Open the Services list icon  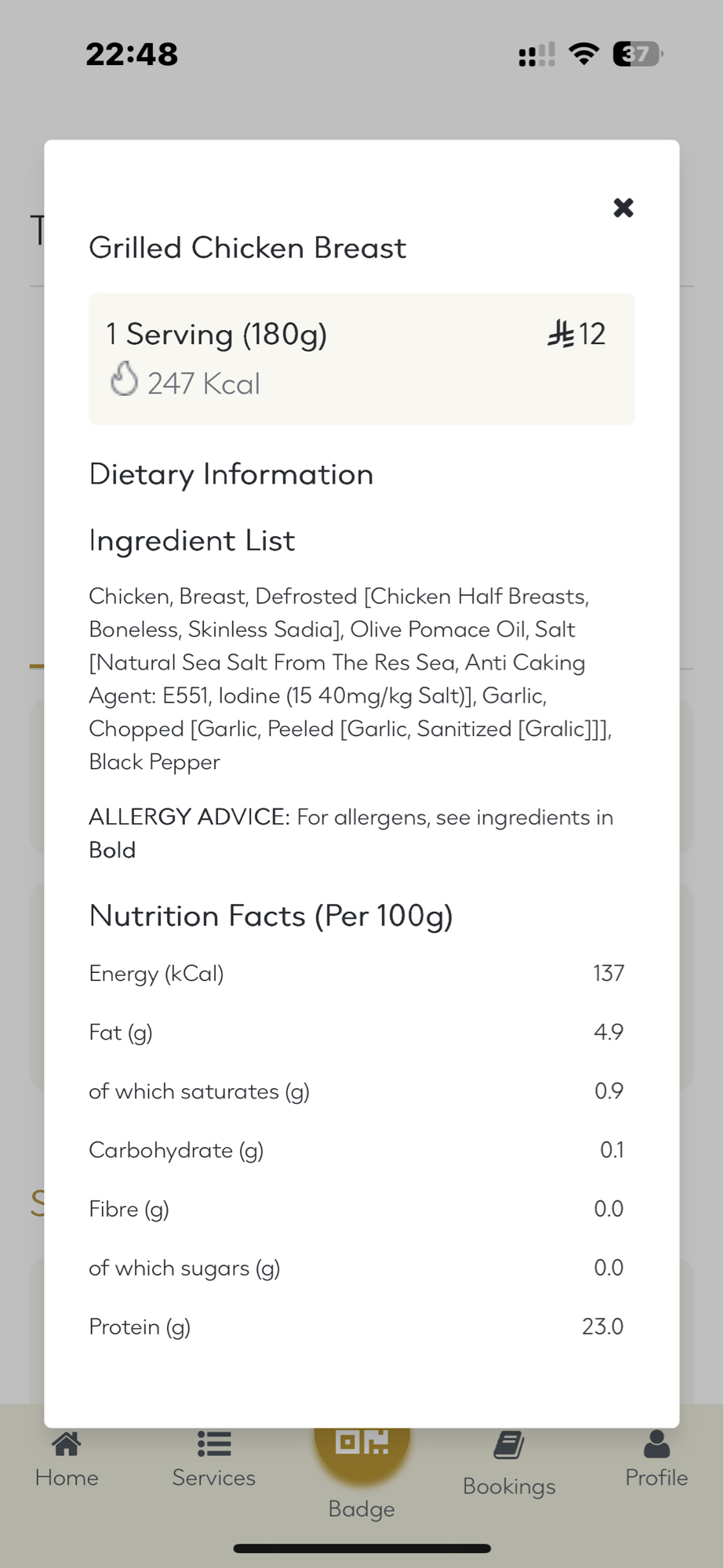pyautogui.click(x=214, y=1444)
